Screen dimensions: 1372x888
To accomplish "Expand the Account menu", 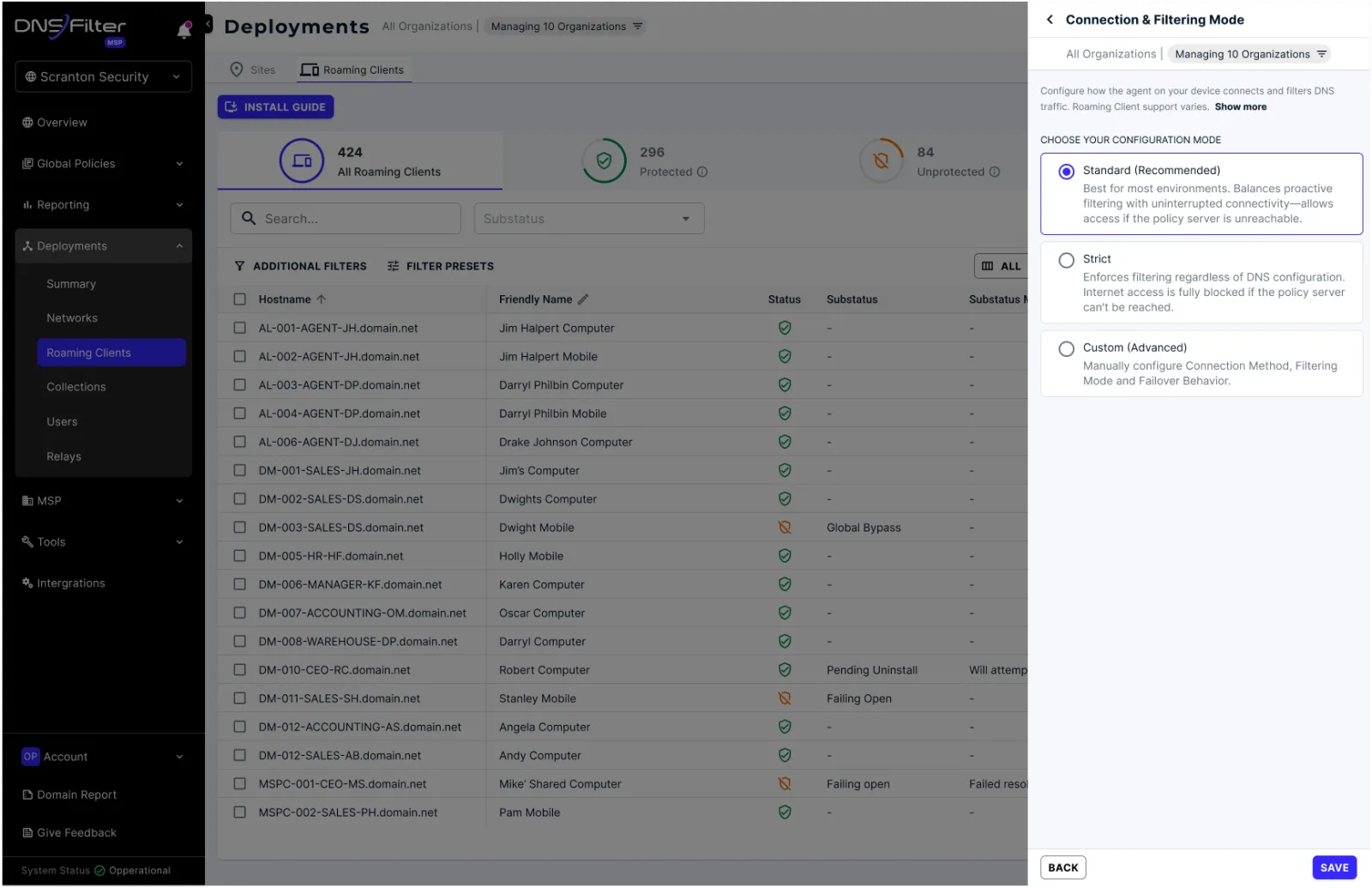I will tap(103, 757).
